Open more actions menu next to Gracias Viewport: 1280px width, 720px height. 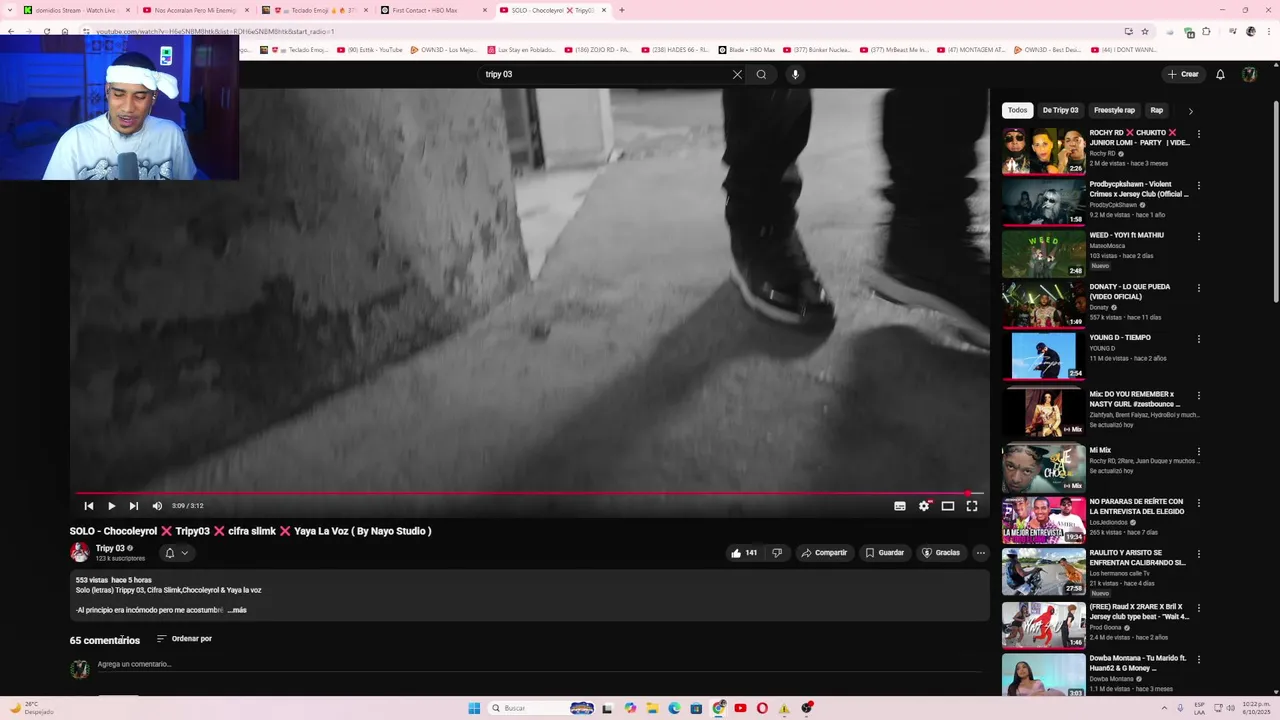pos(981,553)
